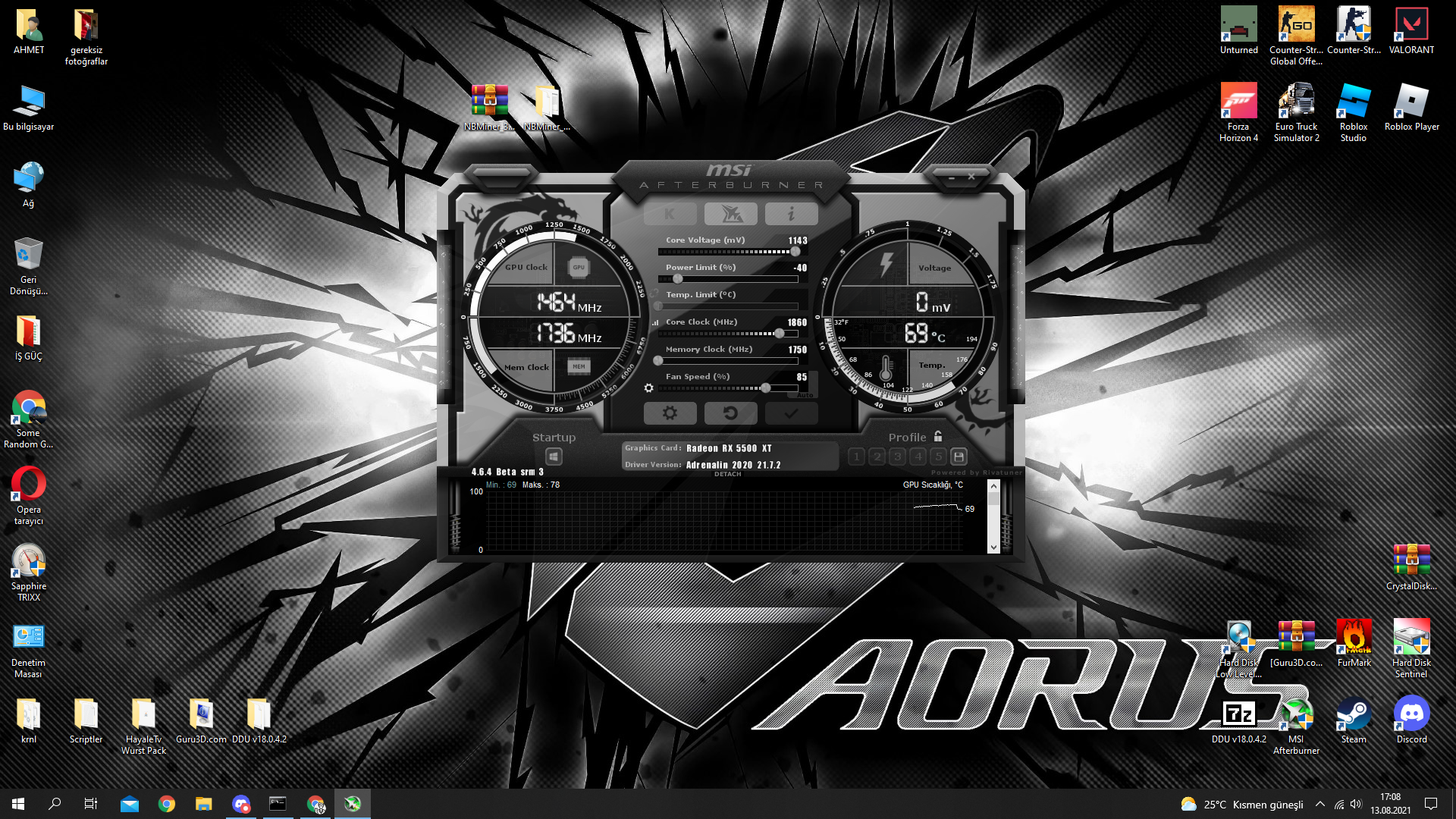Select the Sapphire TRIXX shortcut

pyautogui.click(x=29, y=573)
